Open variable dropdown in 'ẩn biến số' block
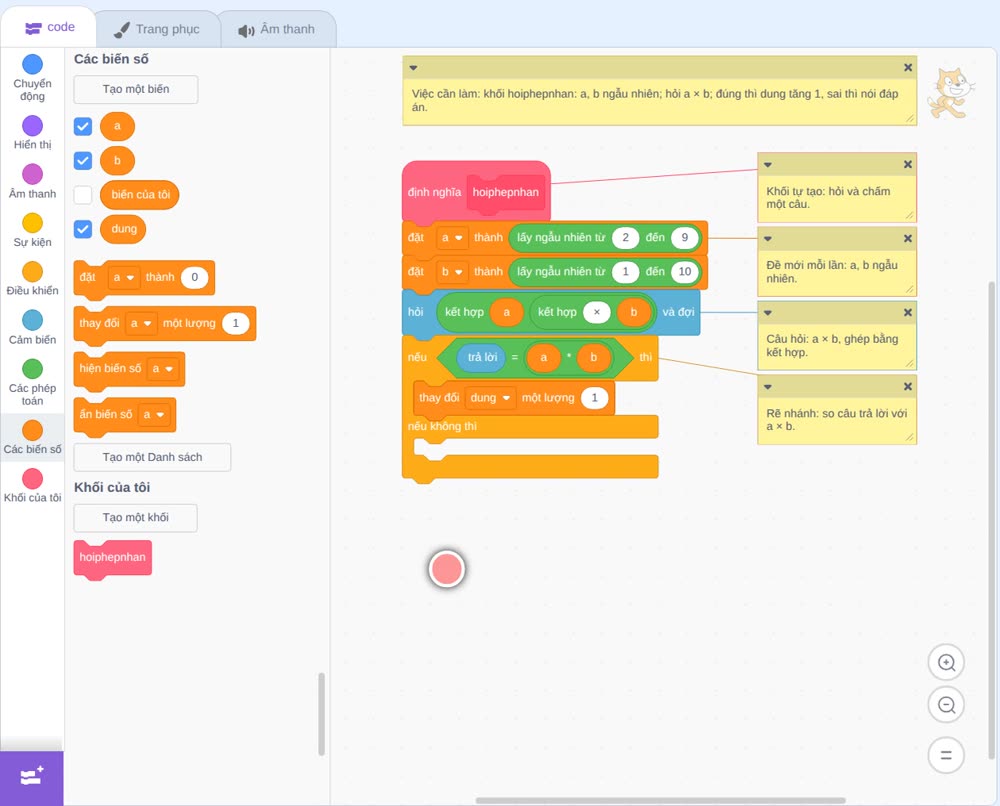The height and width of the screenshot is (806, 1000). coord(154,414)
